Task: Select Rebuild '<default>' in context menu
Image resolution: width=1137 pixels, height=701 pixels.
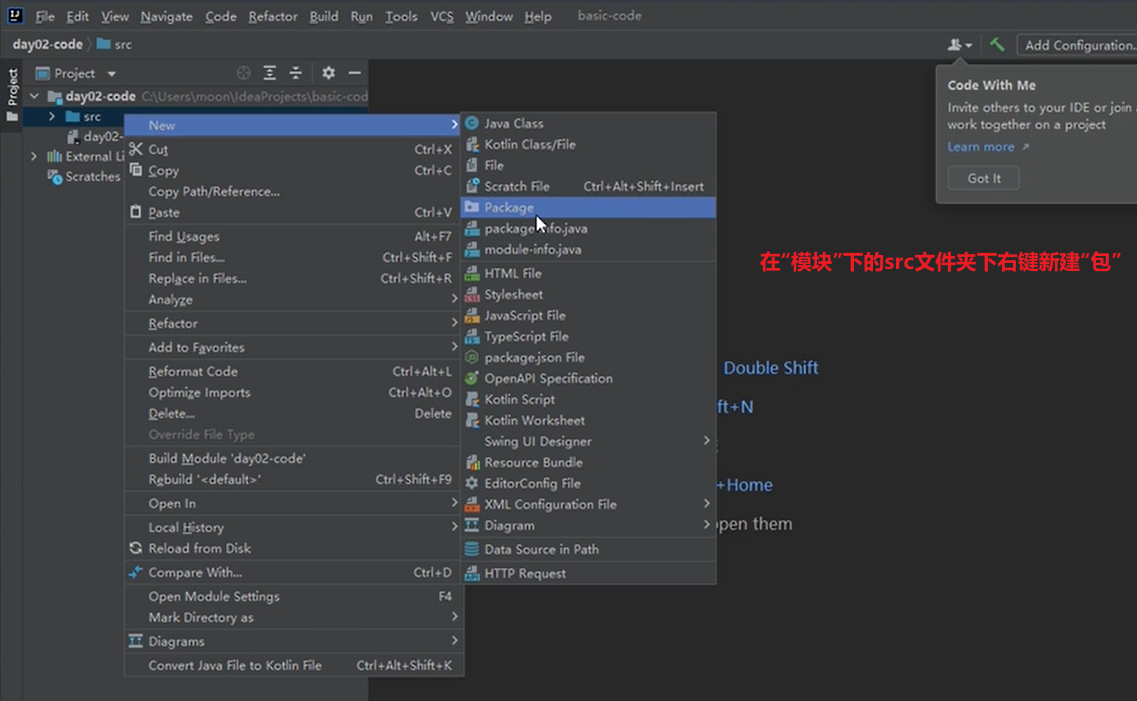Action: tap(294, 479)
